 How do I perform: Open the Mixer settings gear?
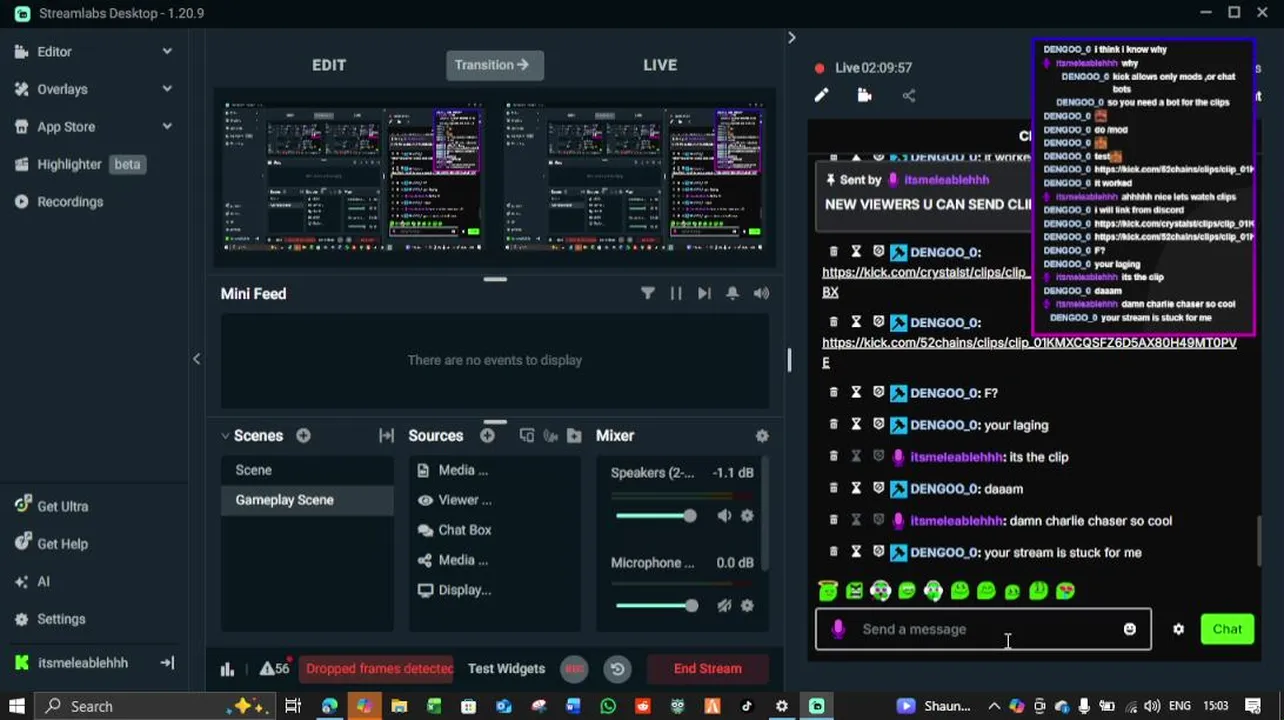tap(762, 436)
